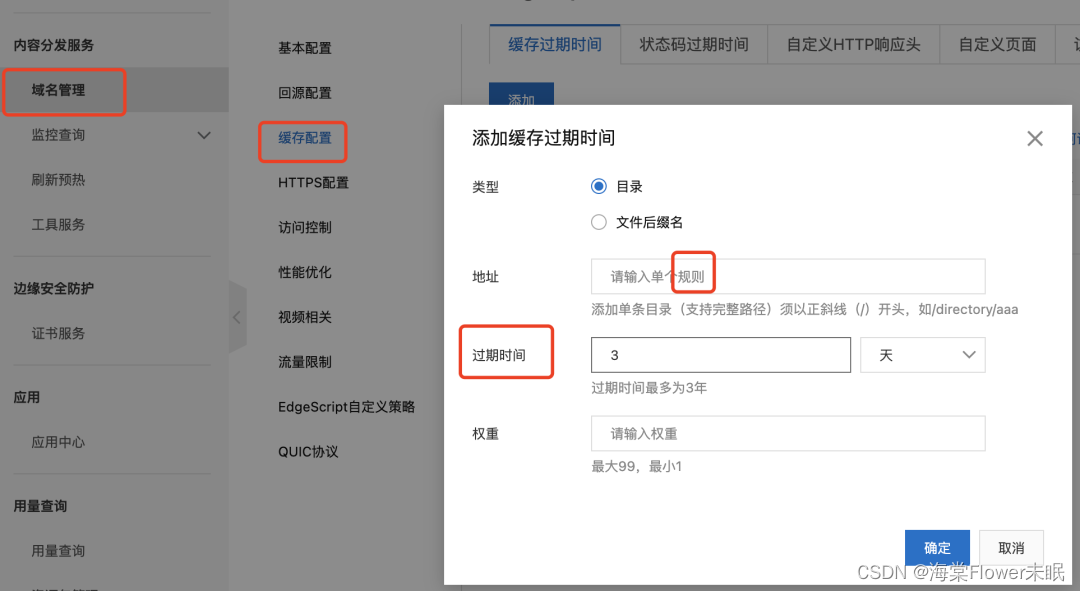Open the 天 time unit dropdown
The width and height of the screenshot is (1080, 591).
pyautogui.click(x=922, y=355)
